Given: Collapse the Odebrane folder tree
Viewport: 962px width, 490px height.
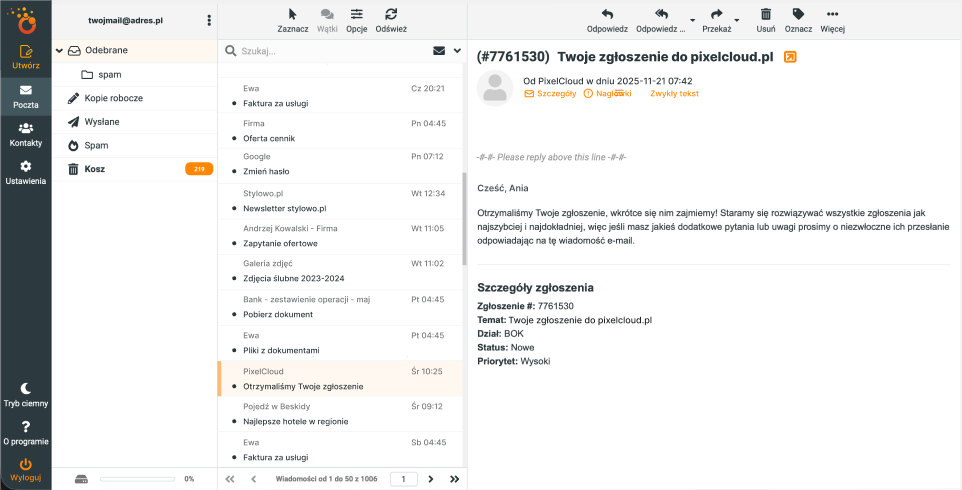Looking at the screenshot, I should [x=59, y=50].
